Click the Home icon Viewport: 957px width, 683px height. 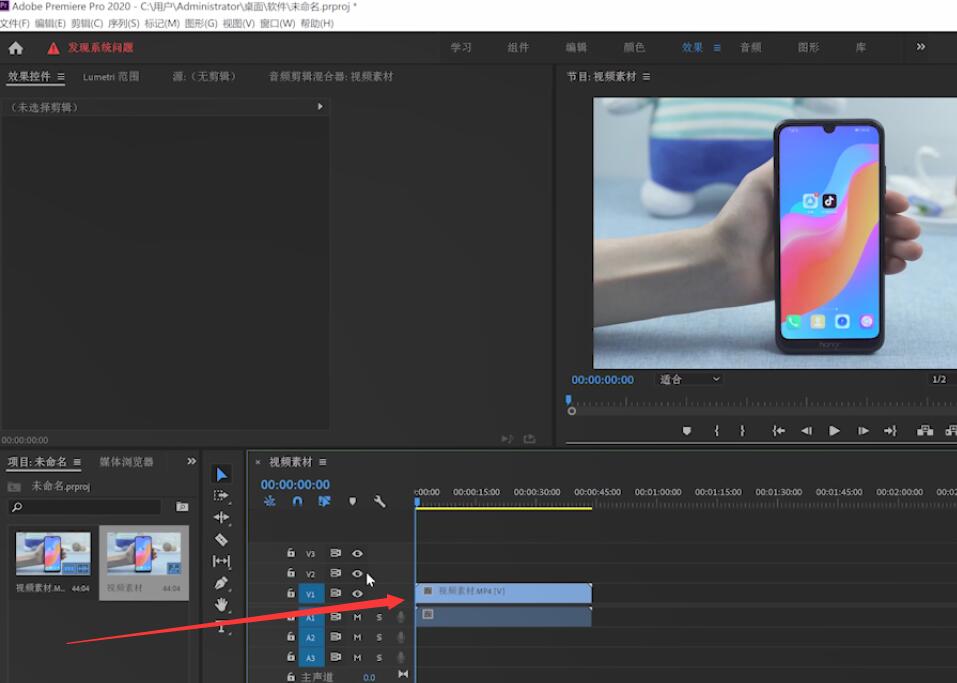[x=16, y=48]
